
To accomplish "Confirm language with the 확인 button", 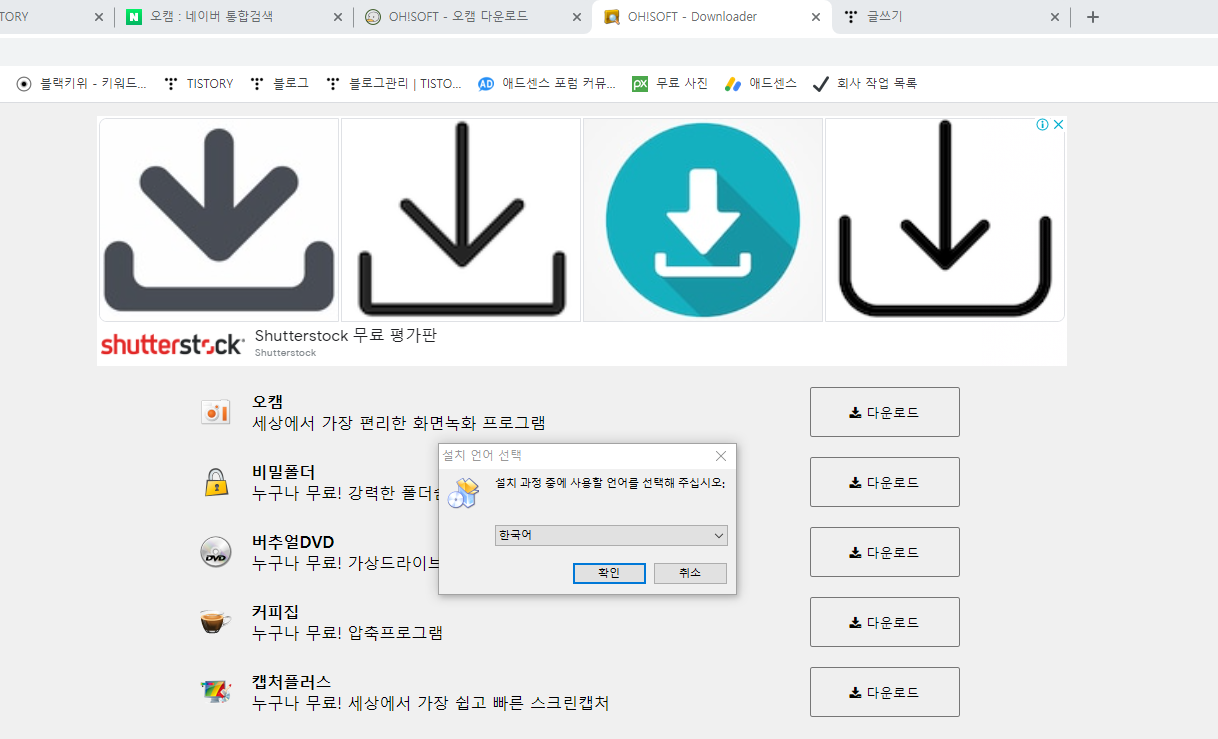I will [609, 573].
